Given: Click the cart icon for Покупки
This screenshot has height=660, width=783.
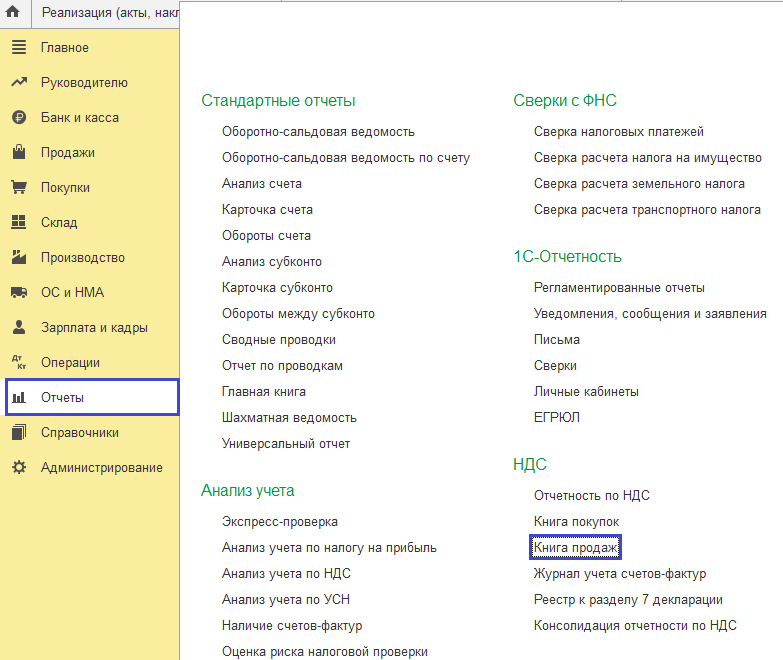Looking at the screenshot, I should [x=18, y=188].
